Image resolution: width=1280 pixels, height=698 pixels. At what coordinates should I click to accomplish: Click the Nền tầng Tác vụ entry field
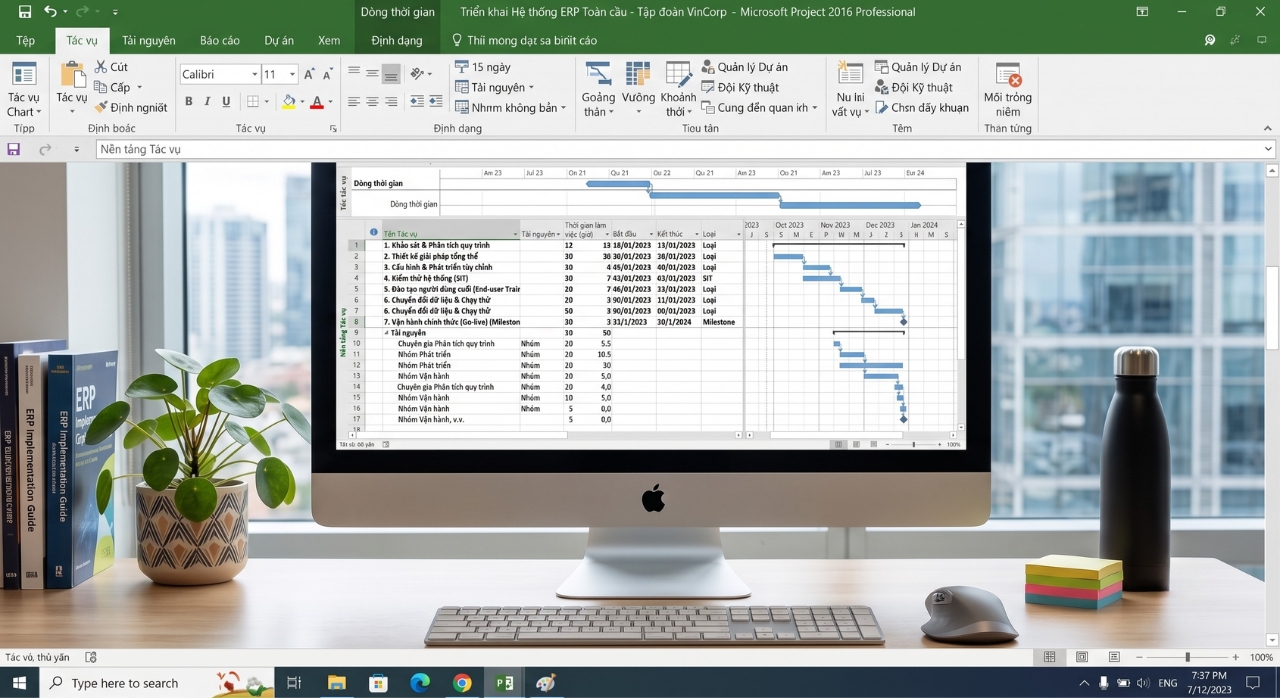(686, 149)
